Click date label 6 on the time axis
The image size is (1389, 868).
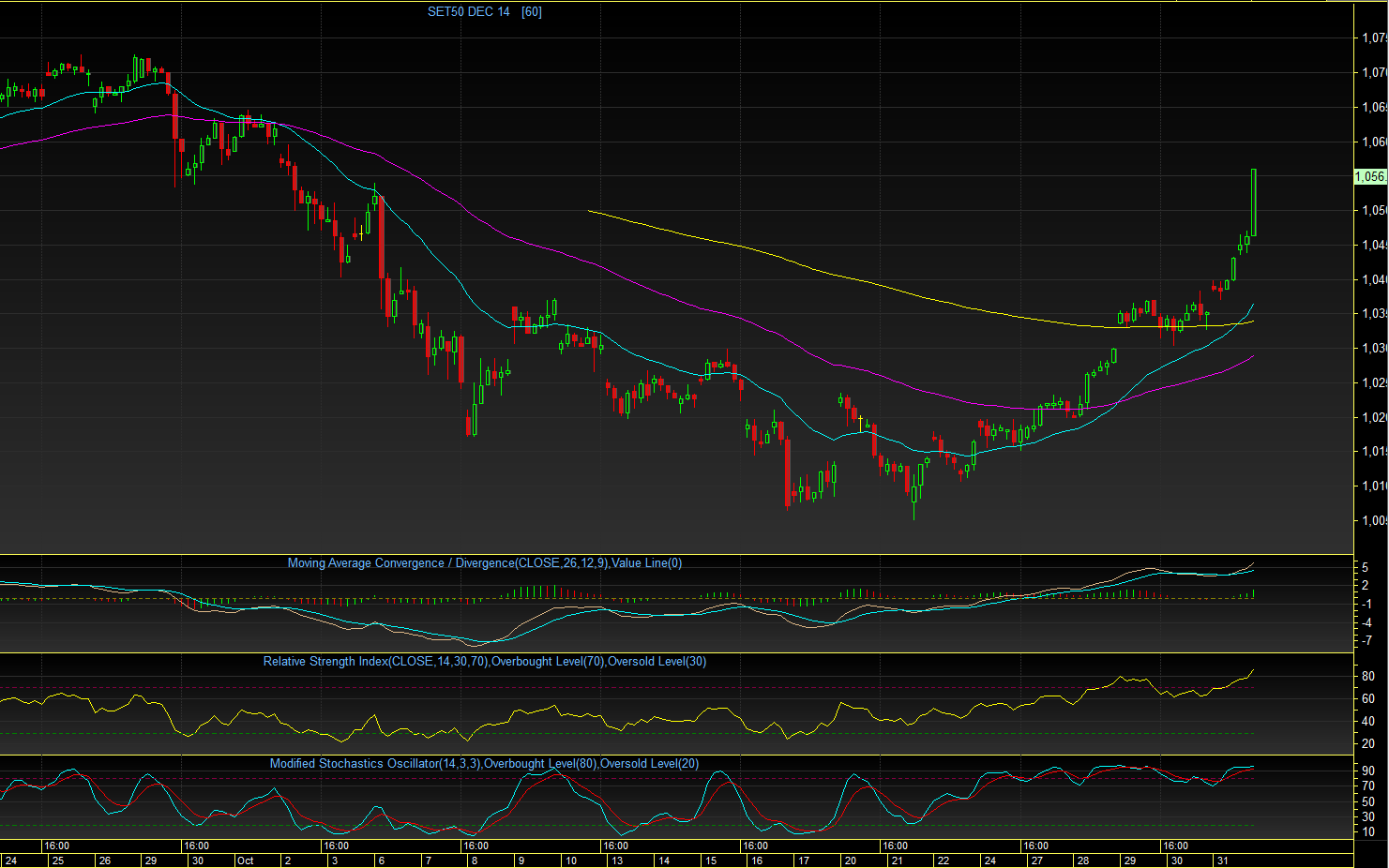point(381,861)
